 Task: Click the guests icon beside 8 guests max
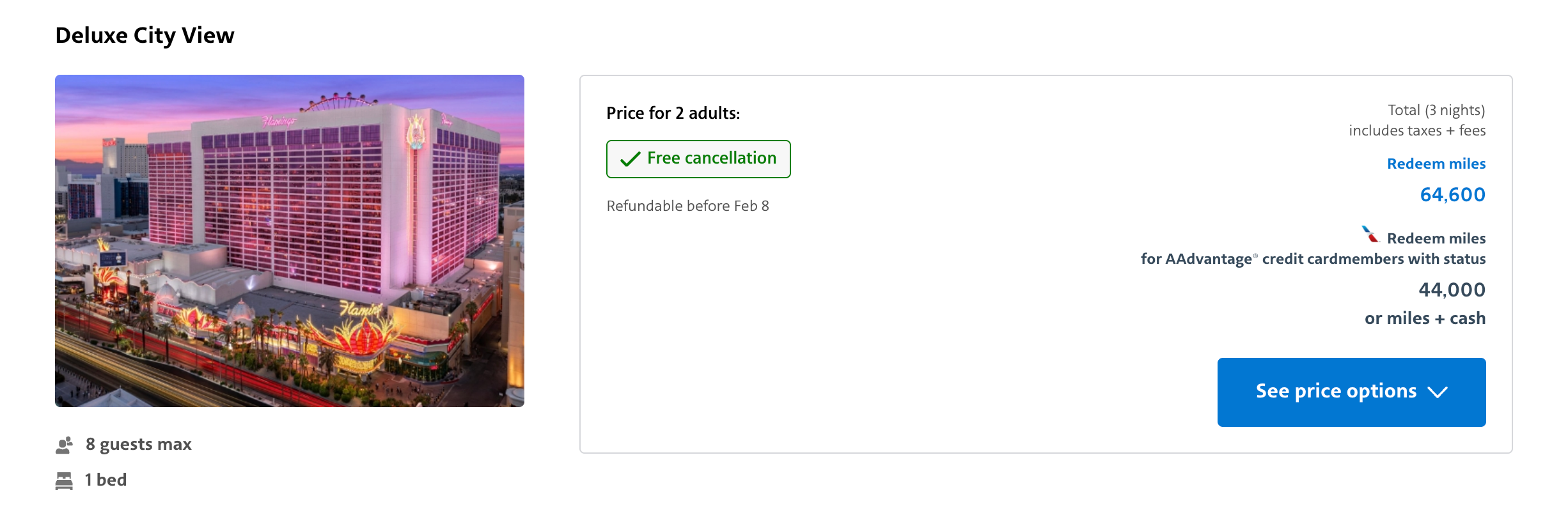[64, 445]
